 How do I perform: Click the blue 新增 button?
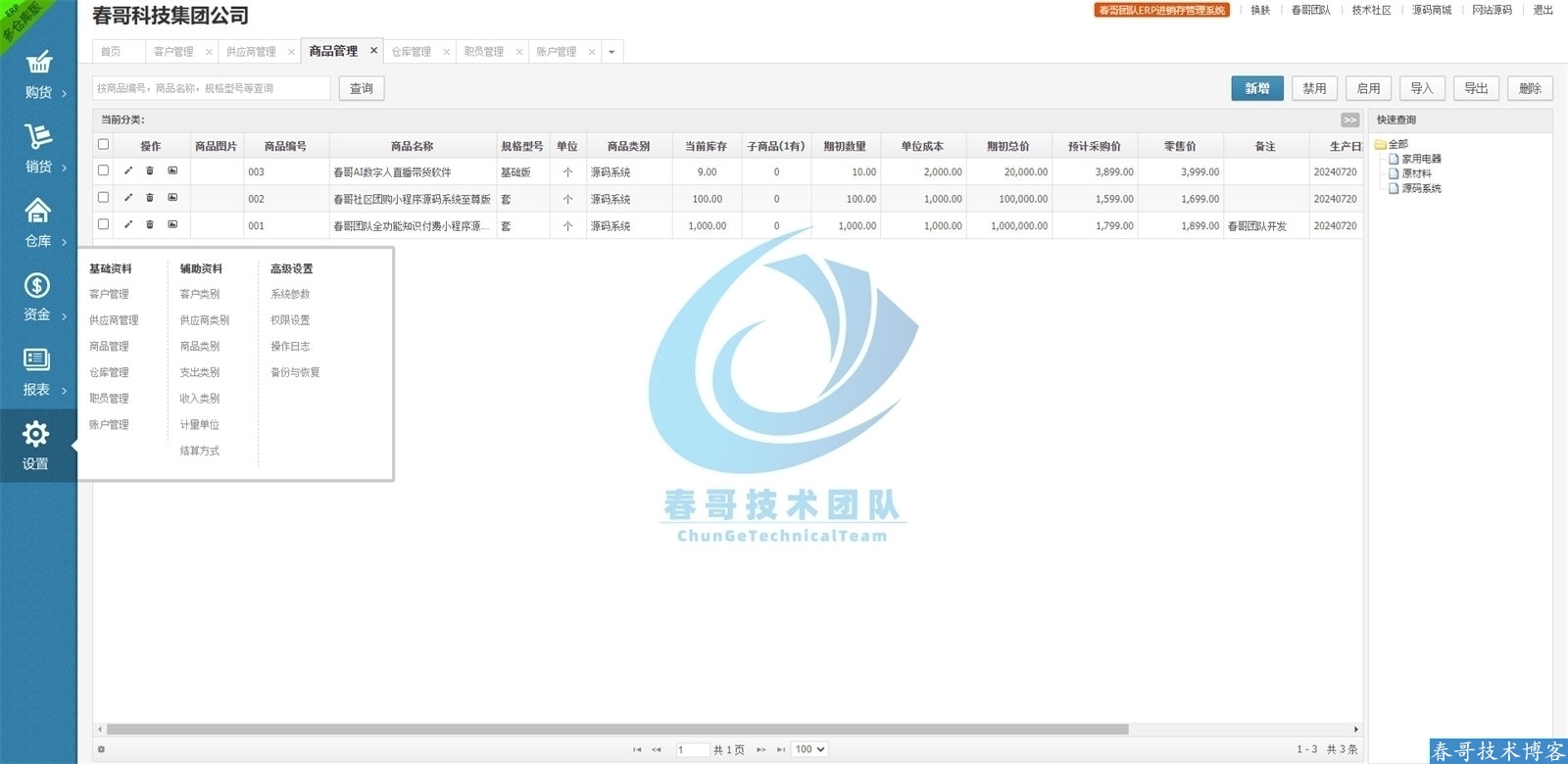coord(1256,88)
